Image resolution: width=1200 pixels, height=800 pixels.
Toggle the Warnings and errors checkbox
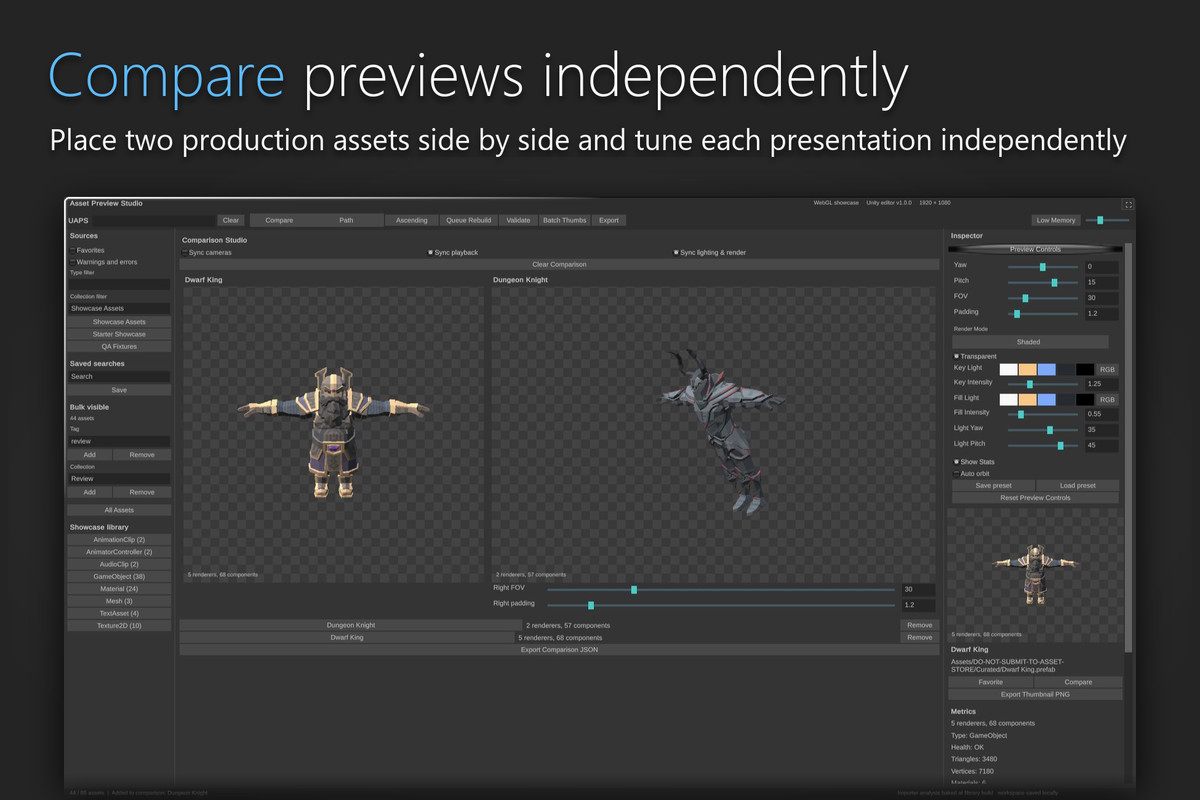(73, 262)
